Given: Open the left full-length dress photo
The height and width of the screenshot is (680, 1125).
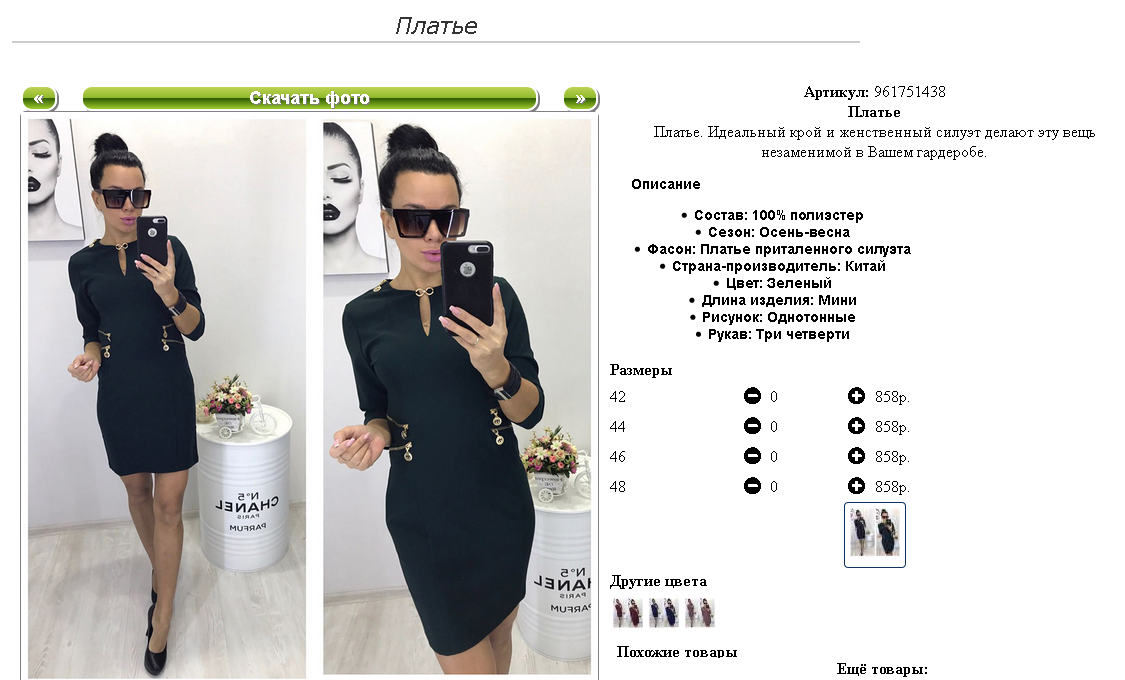Looking at the screenshot, I should pos(166,398).
